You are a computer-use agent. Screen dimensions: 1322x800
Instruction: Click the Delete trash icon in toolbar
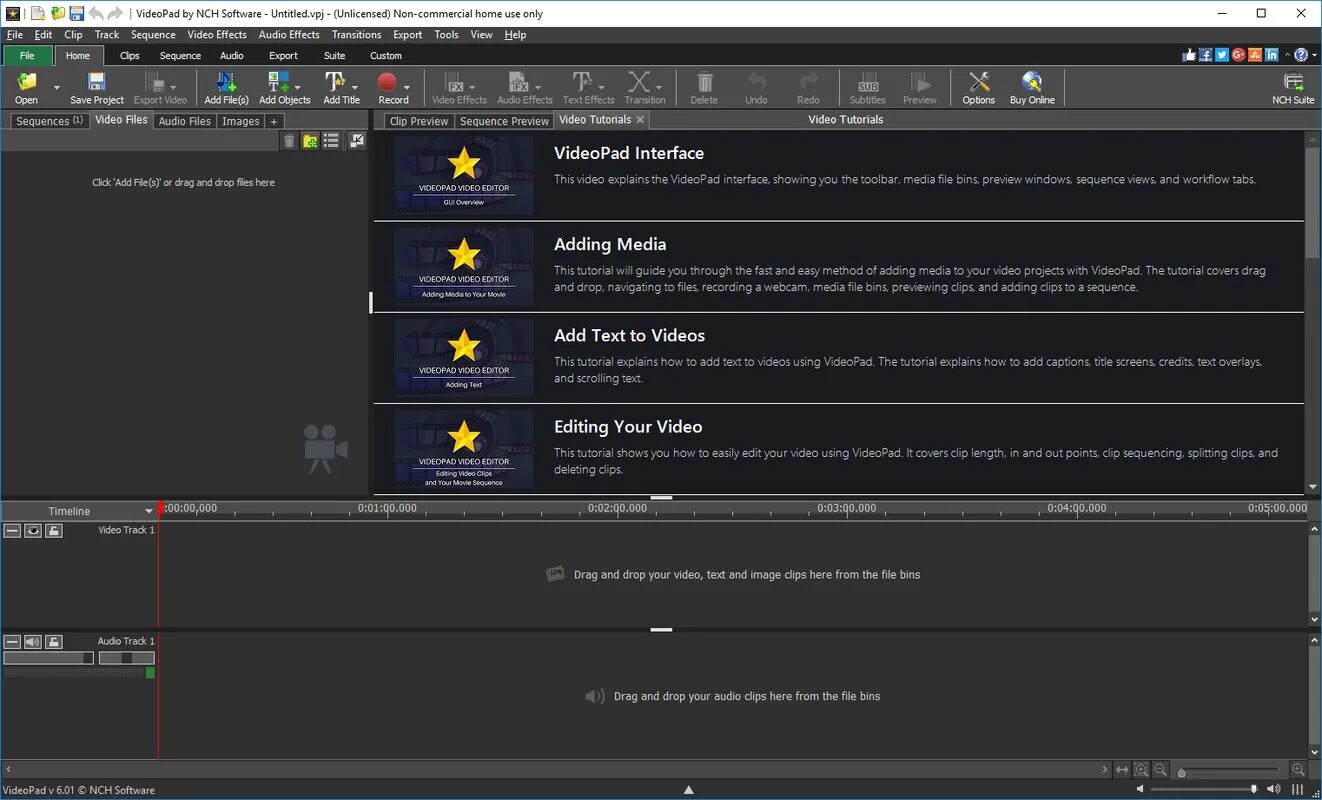pos(704,82)
